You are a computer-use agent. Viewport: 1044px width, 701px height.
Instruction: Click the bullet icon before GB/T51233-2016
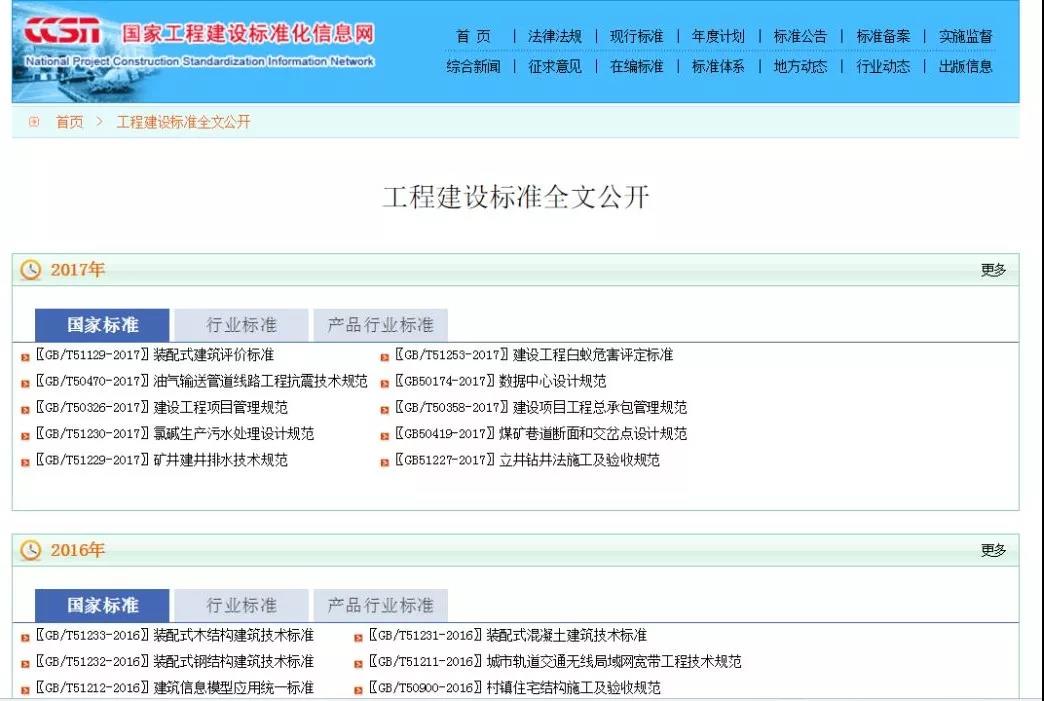25,637
